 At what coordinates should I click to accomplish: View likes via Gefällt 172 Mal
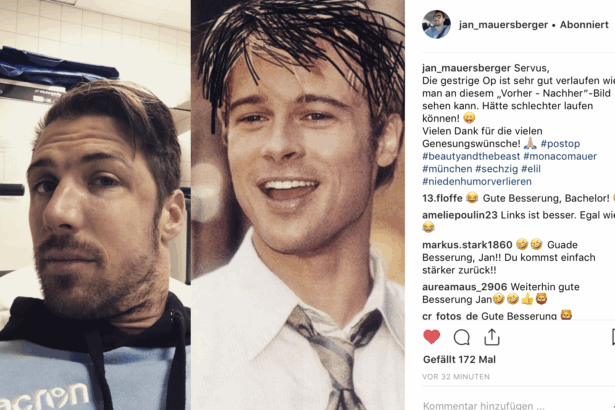click(459, 359)
